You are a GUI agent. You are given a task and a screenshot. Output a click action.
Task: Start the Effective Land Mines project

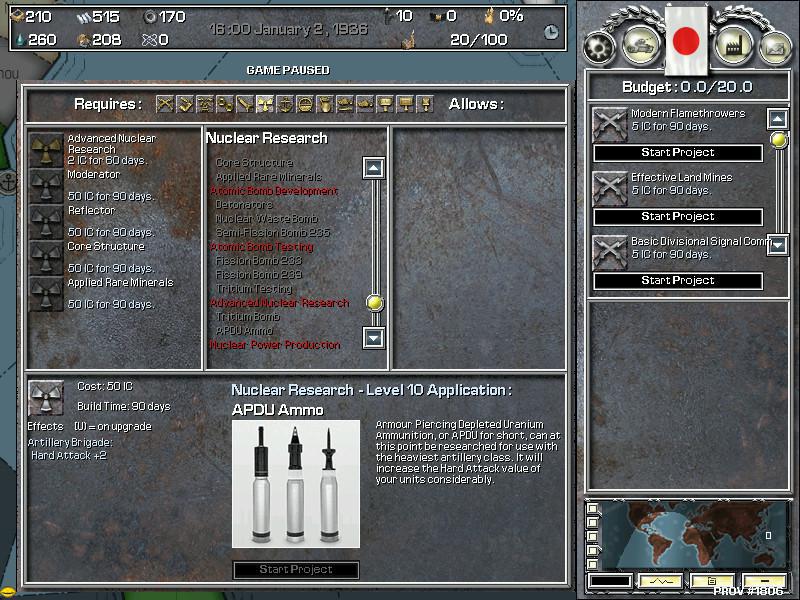(x=677, y=217)
